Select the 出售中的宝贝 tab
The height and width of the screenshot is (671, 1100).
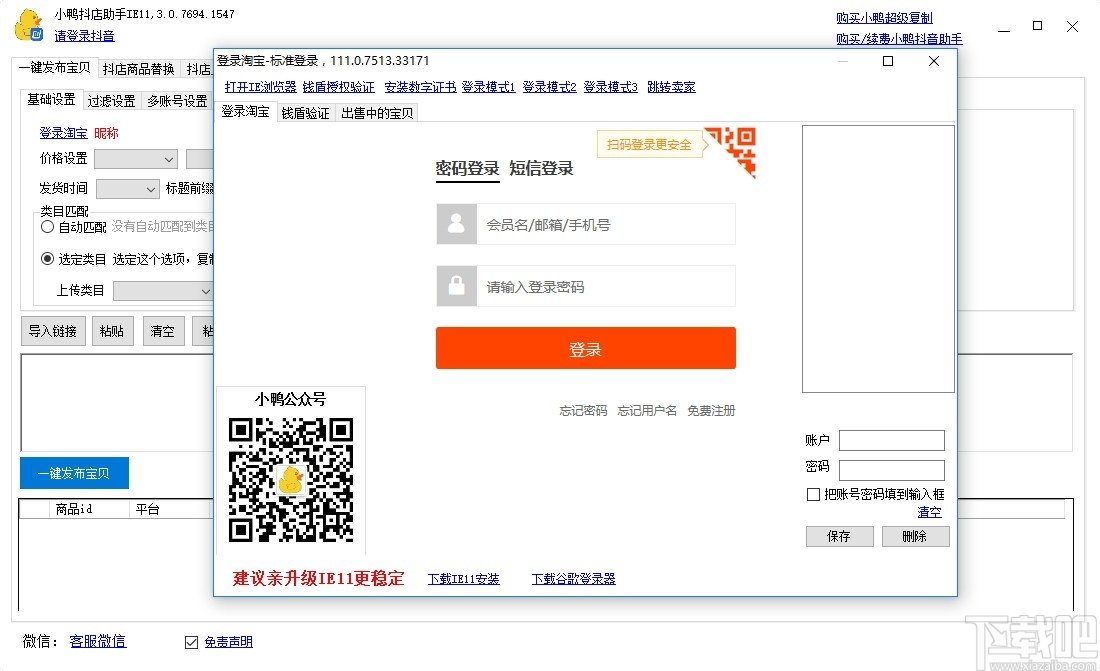(377, 113)
